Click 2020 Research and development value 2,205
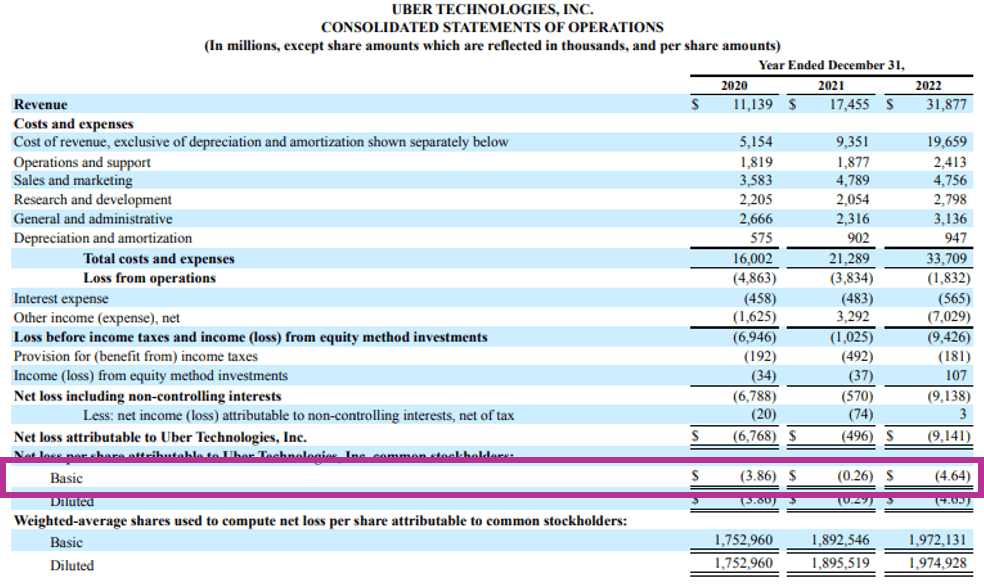The image size is (984, 587). pyautogui.click(x=756, y=200)
